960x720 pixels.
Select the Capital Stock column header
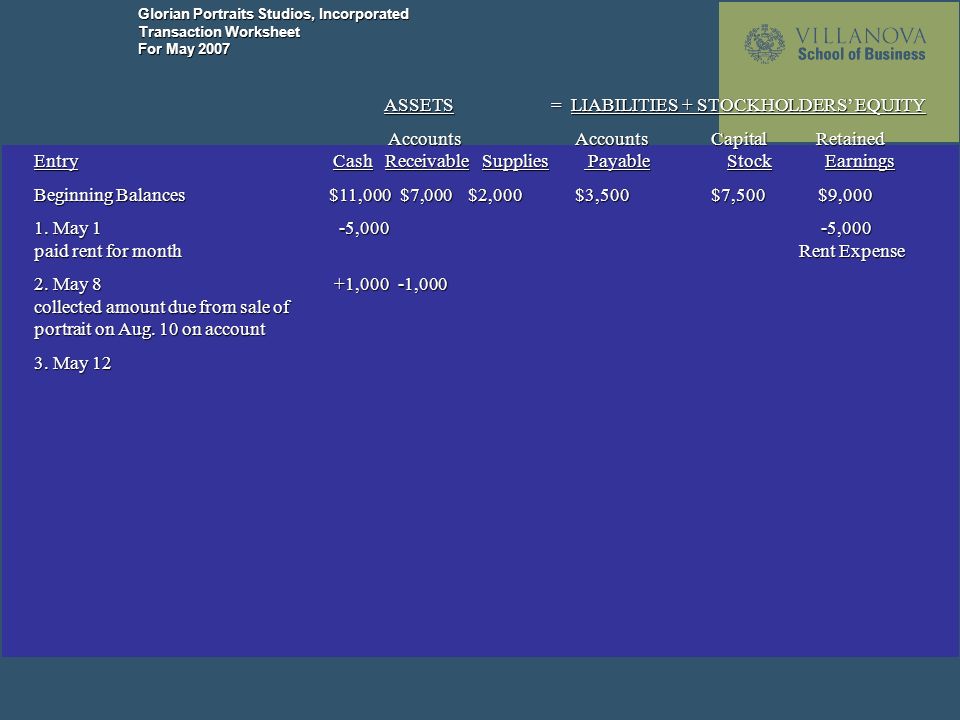pos(741,150)
